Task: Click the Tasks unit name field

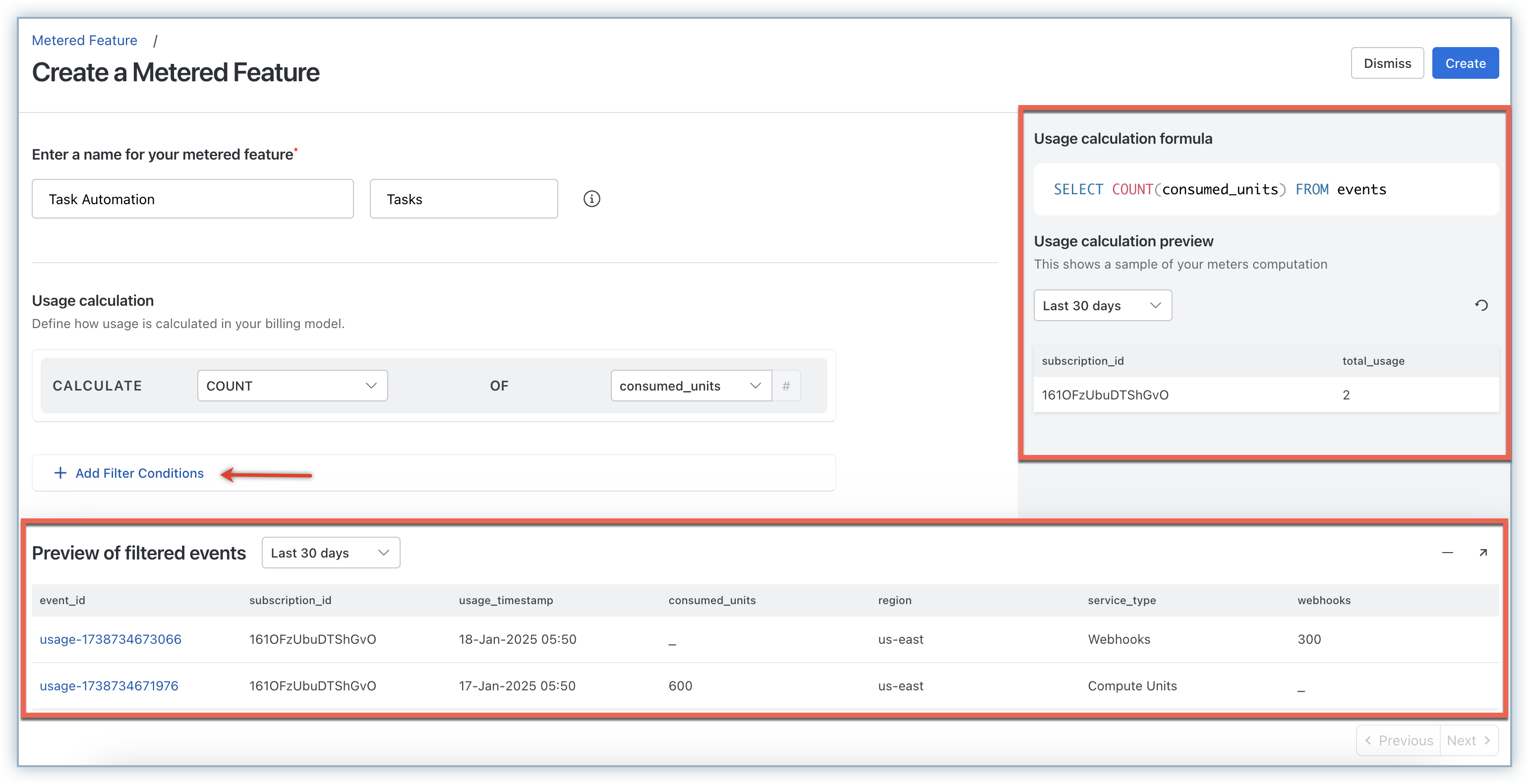Action: click(x=463, y=199)
